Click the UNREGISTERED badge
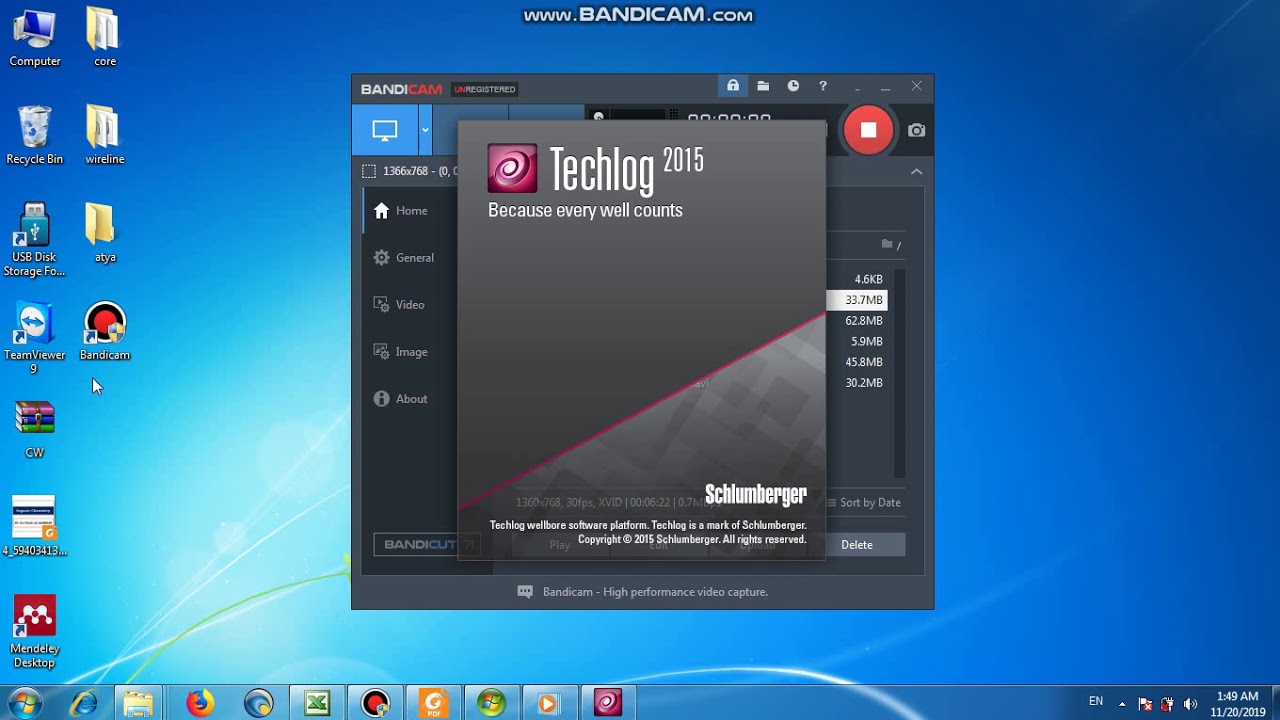Viewport: 1280px width, 720px height. pos(485,89)
